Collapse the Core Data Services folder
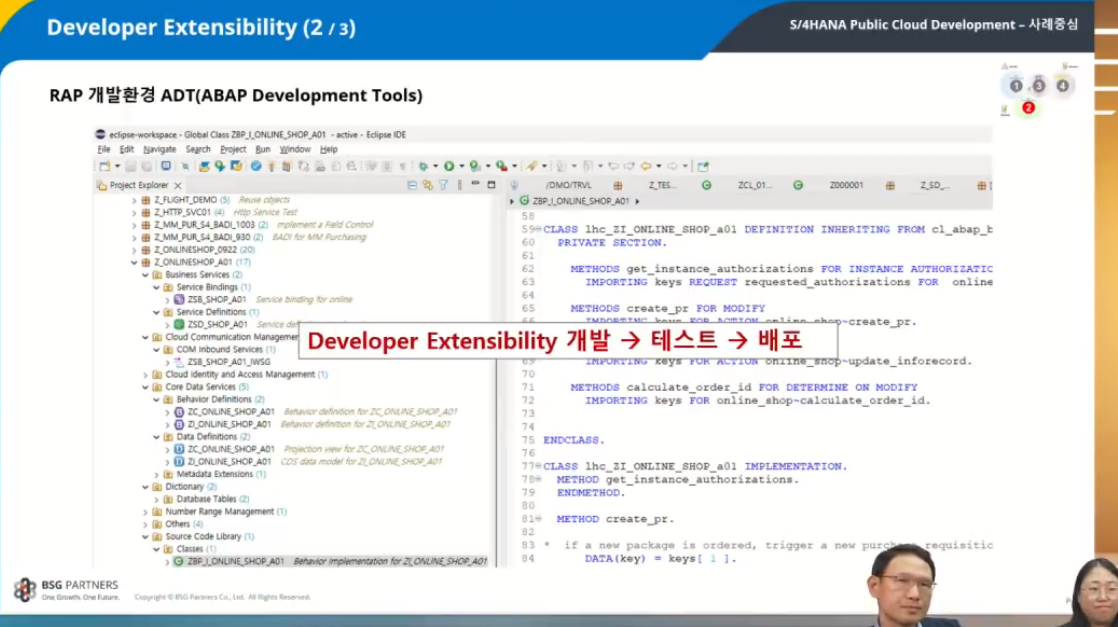Image resolution: width=1118 pixels, height=627 pixels. click(145, 387)
